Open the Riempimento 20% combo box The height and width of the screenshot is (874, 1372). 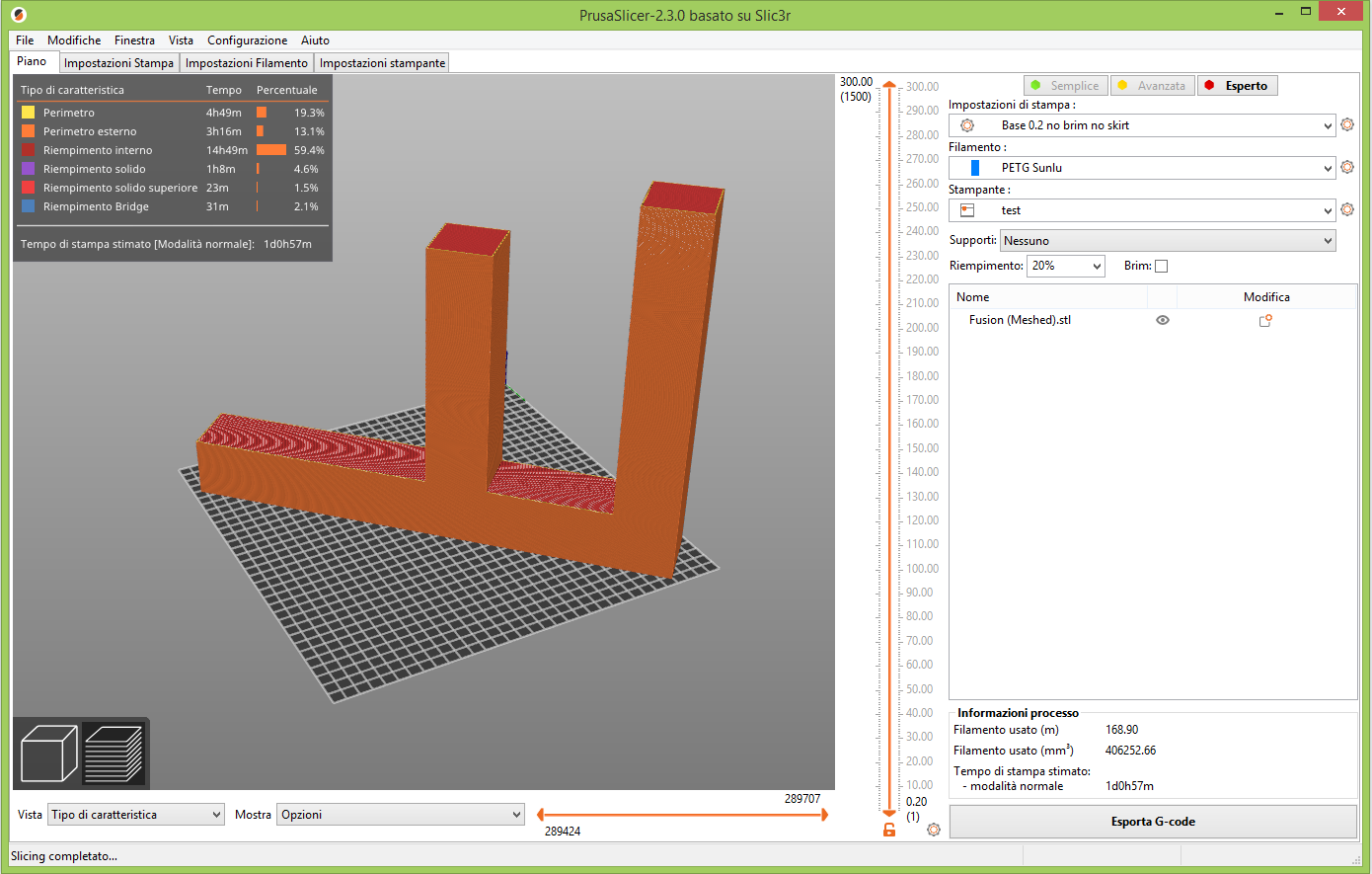tap(1066, 266)
